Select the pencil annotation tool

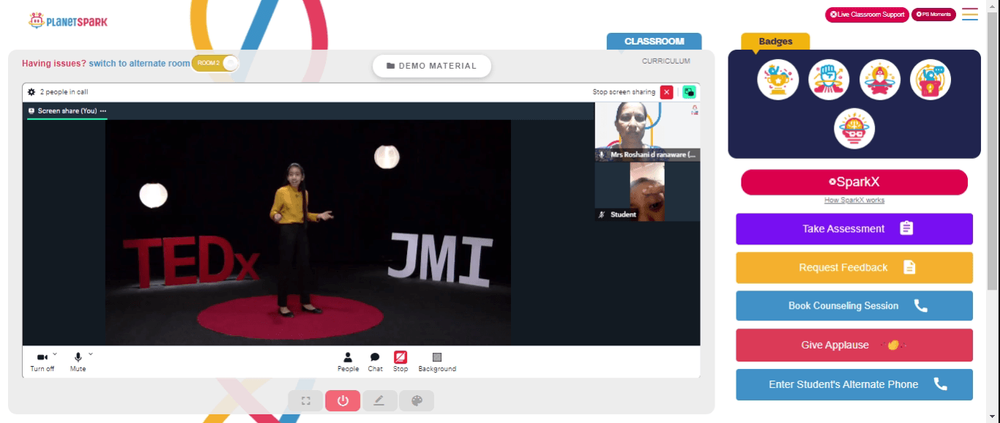click(379, 401)
